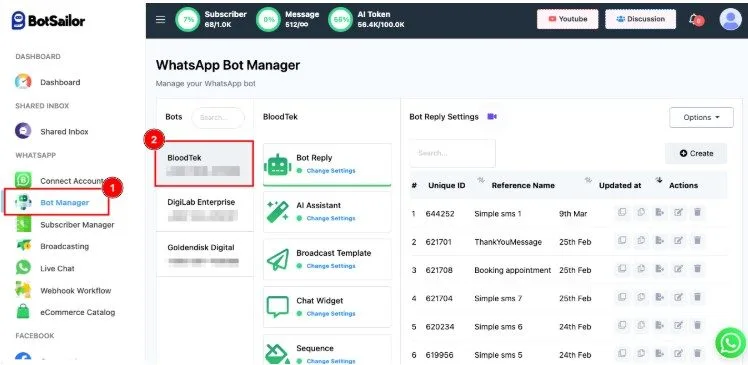Sort by Unique ID column
The height and width of the screenshot is (365, 748).
[x=447, y=185]
